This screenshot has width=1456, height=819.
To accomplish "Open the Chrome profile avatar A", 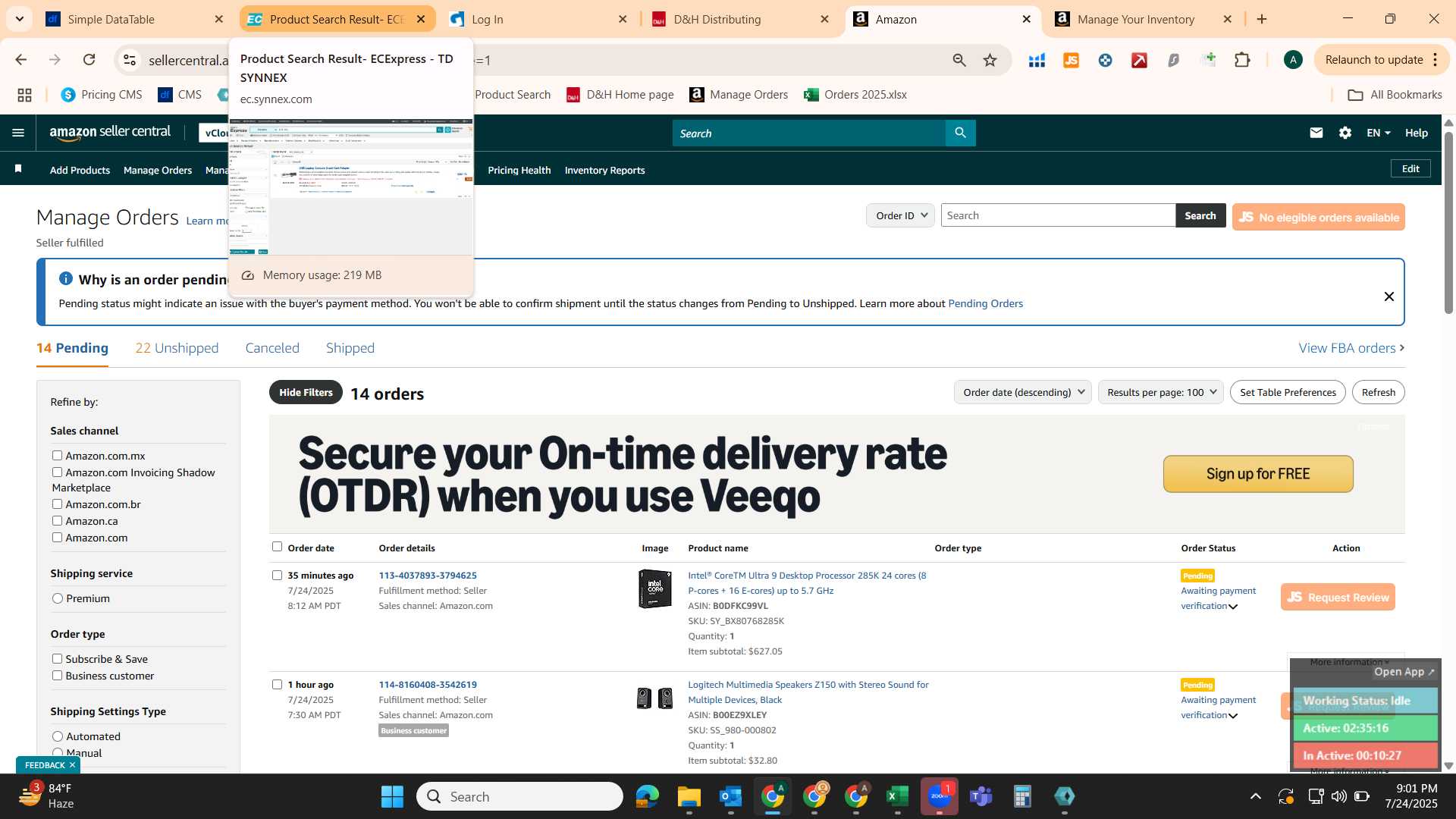I will pyautogui.click(x=1293, y=60).
